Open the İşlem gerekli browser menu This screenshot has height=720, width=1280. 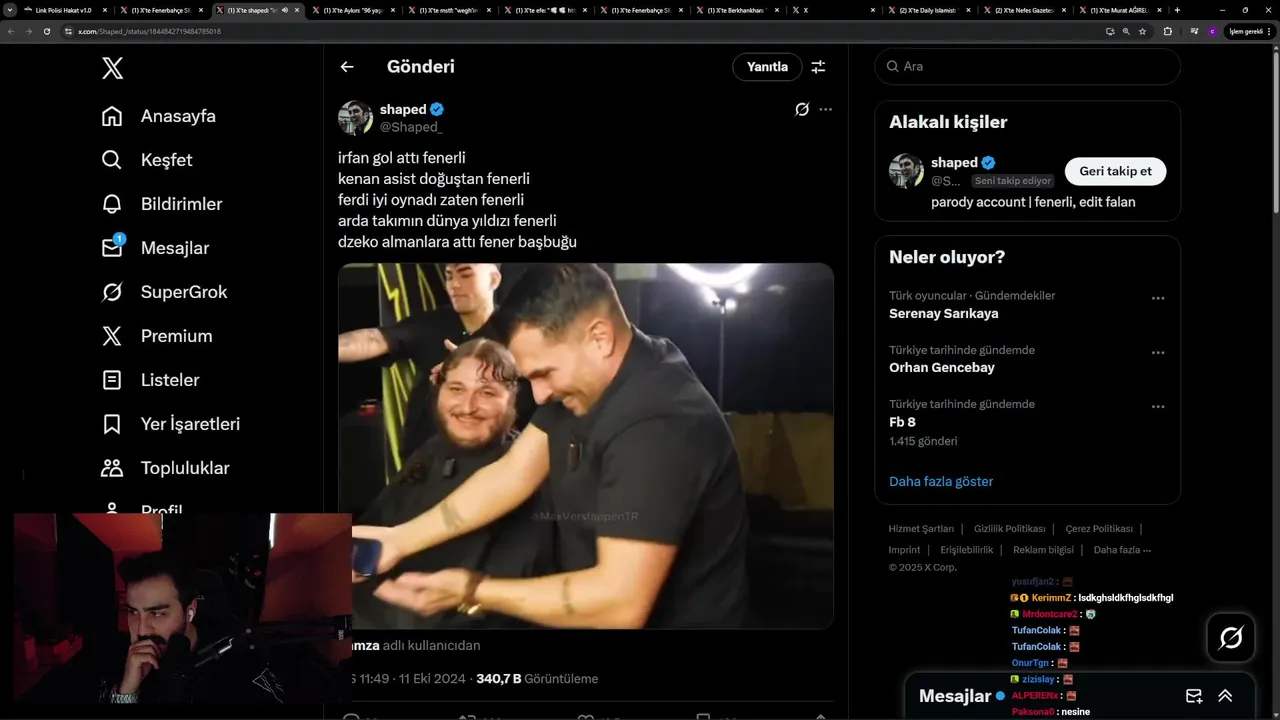click(x=1248, y=31)
